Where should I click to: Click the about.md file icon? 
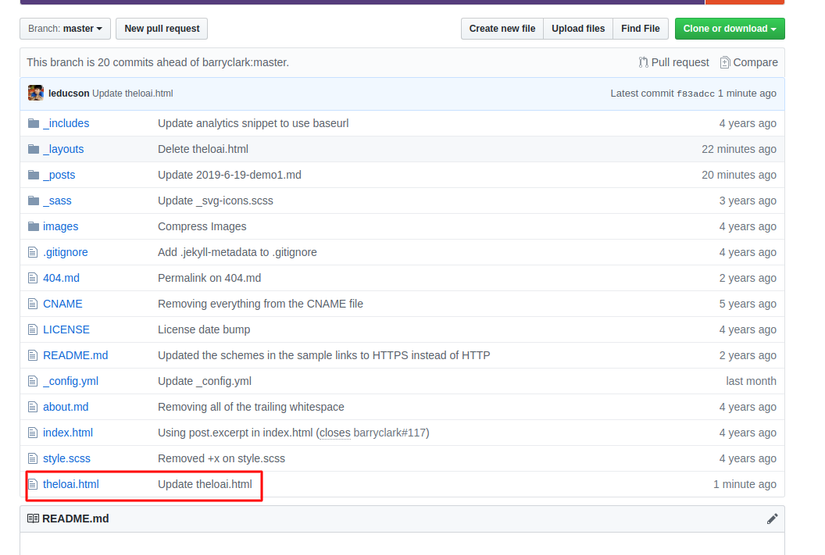(33, 407)
